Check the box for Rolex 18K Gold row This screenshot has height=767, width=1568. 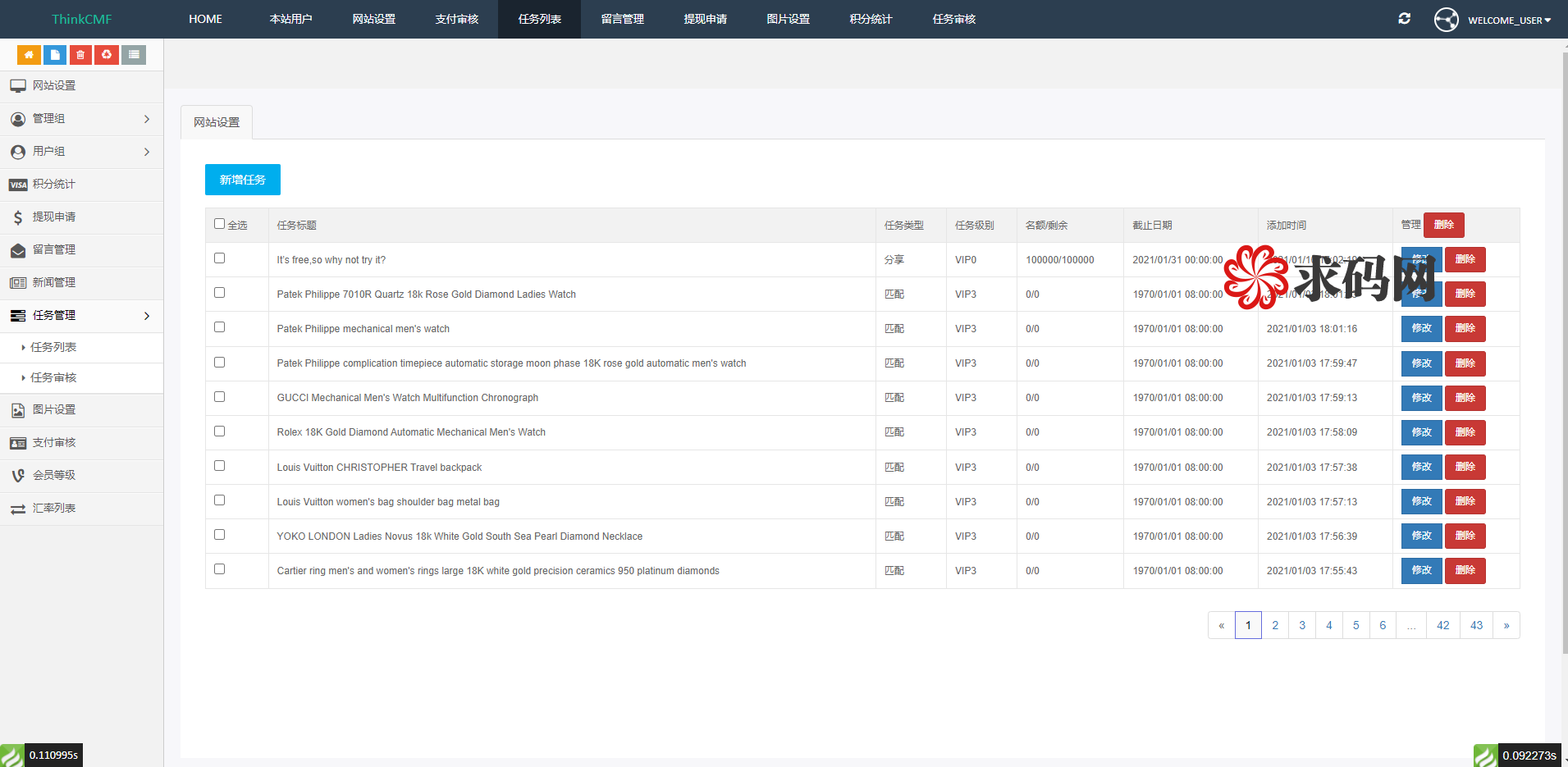219,431
